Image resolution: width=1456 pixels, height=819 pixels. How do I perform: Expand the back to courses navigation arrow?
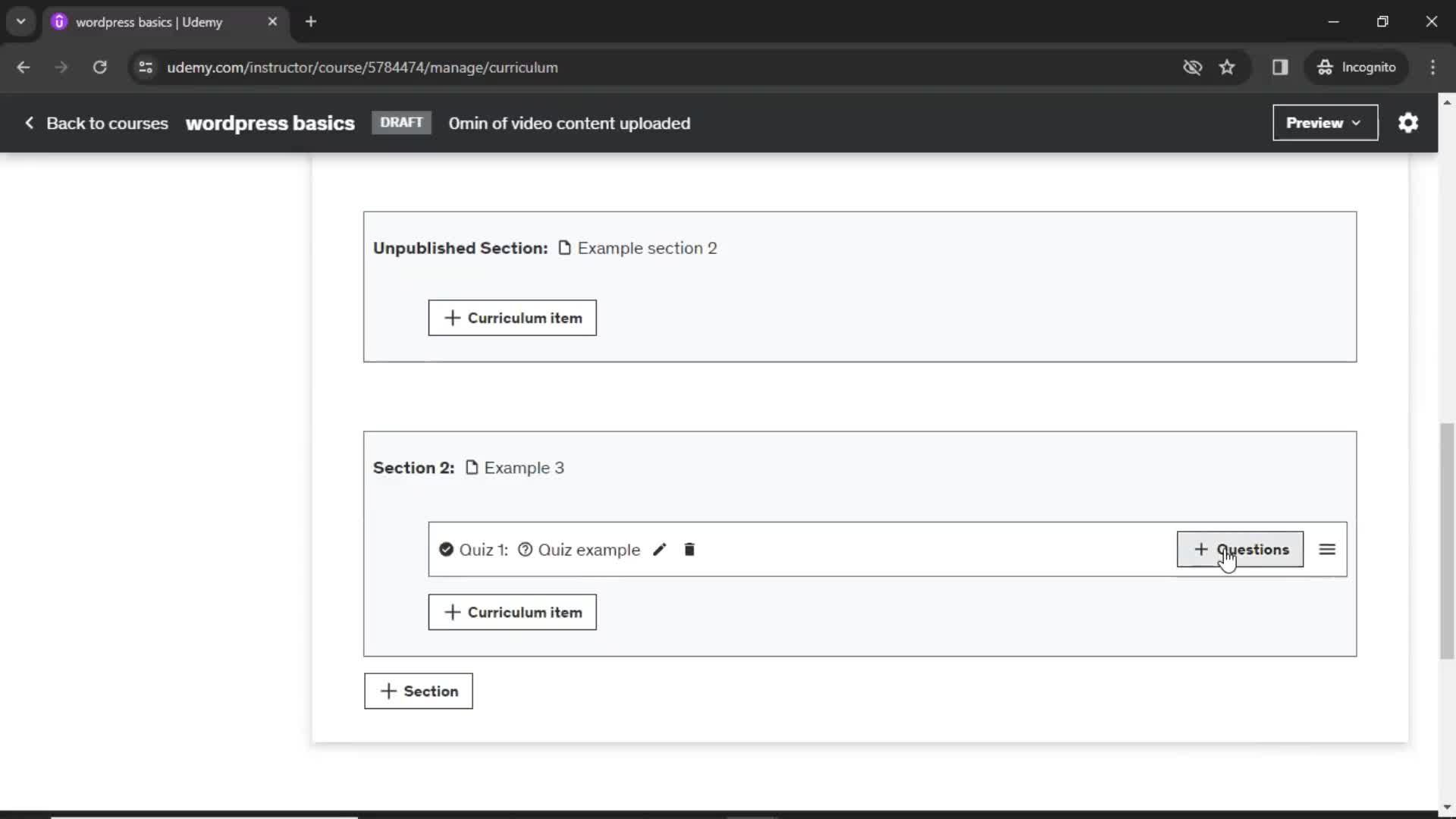click(29, 123)
